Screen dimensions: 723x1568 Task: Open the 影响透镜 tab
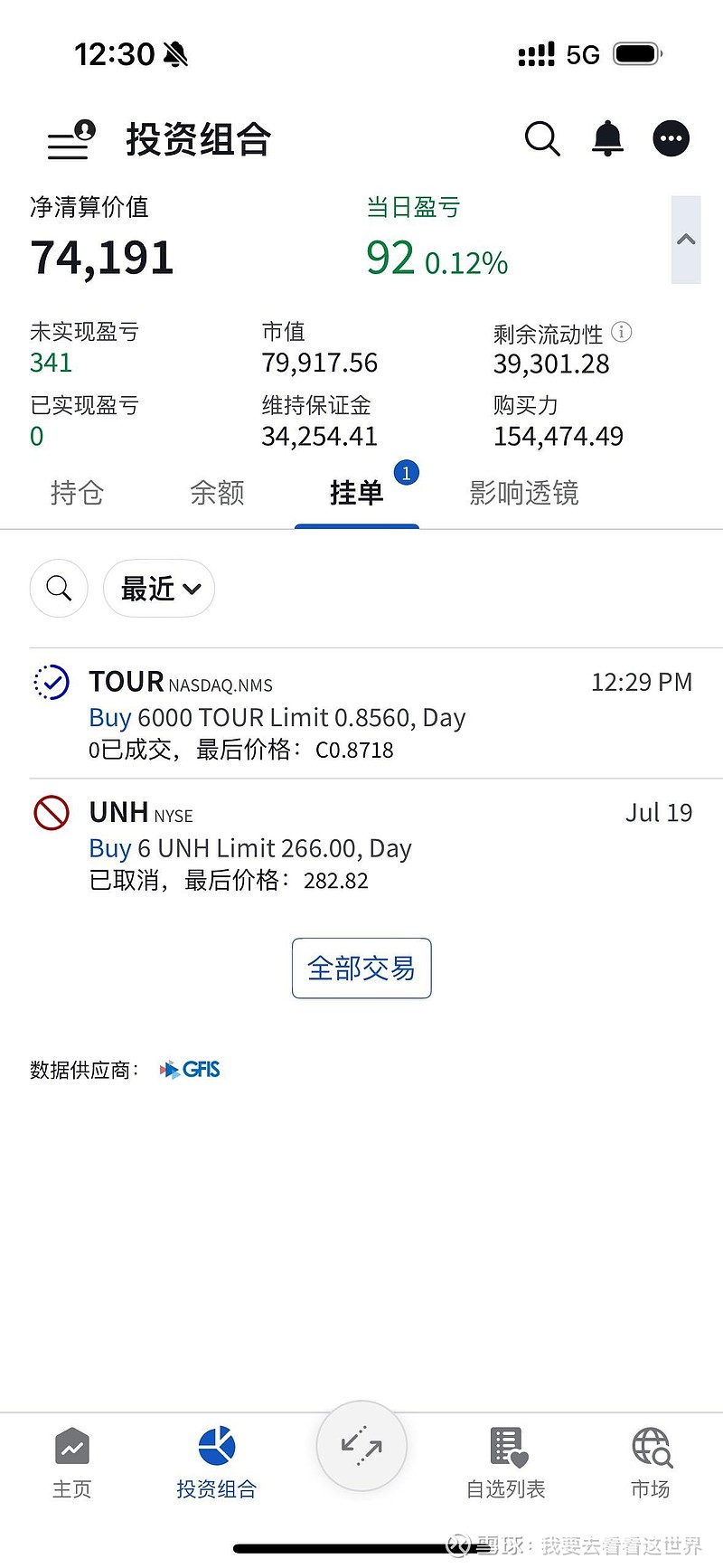[x=524, y=493]
